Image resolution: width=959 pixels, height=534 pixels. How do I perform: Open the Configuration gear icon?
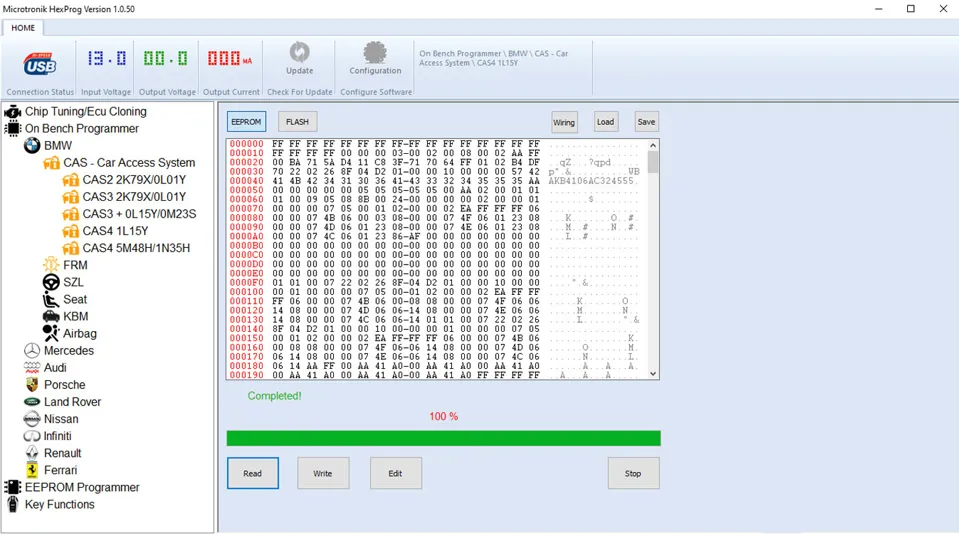click(x=375, y=53)
